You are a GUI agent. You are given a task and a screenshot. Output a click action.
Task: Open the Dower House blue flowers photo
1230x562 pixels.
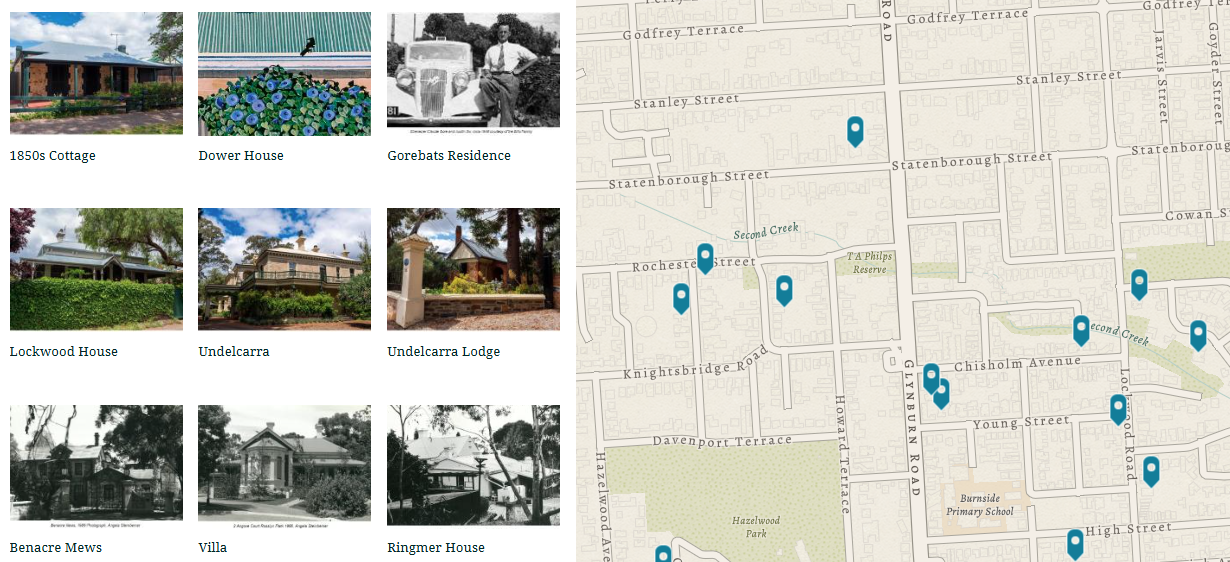[x=284, y=73]
